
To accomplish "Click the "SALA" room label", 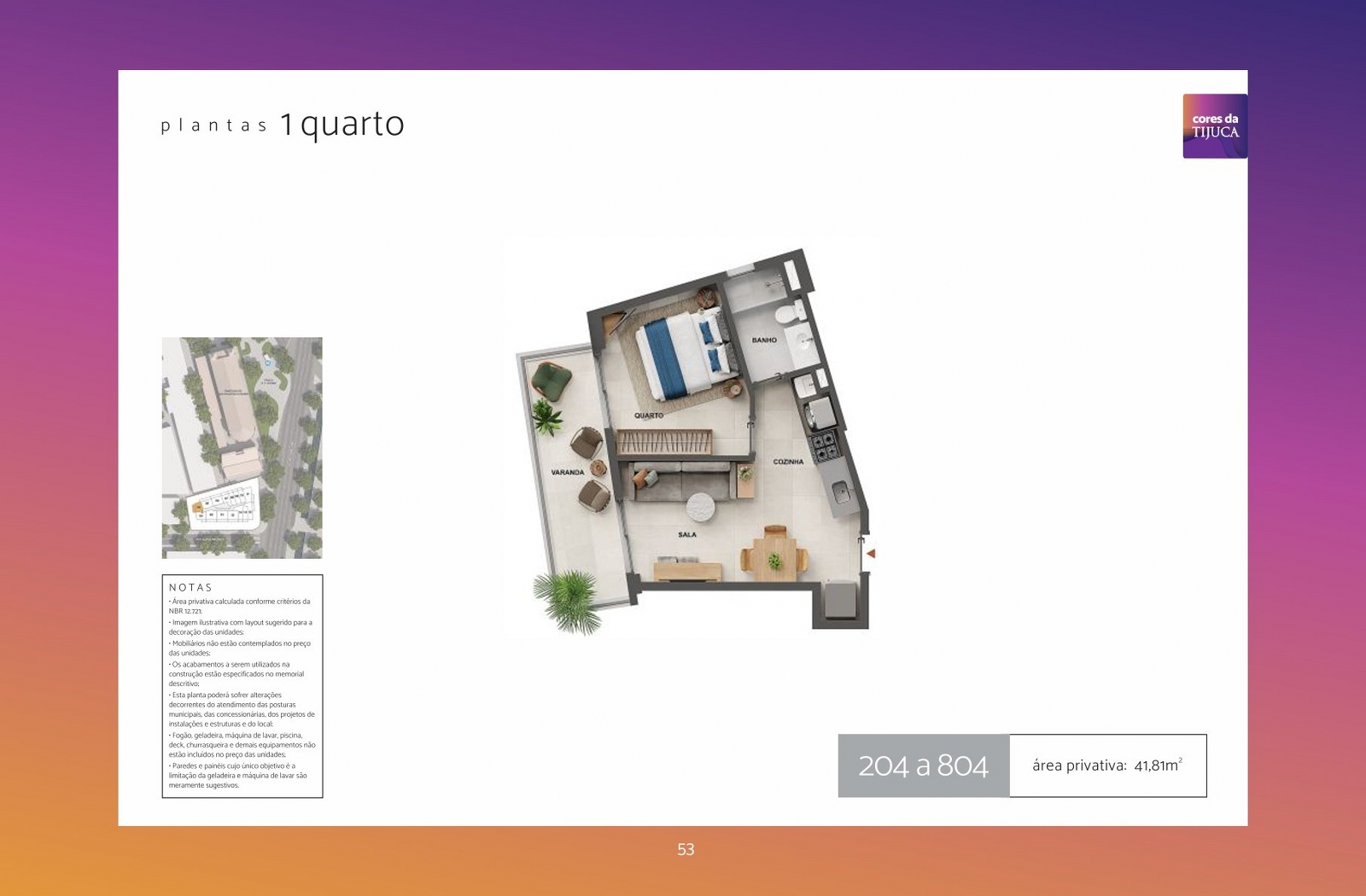I will pos(687,535).
